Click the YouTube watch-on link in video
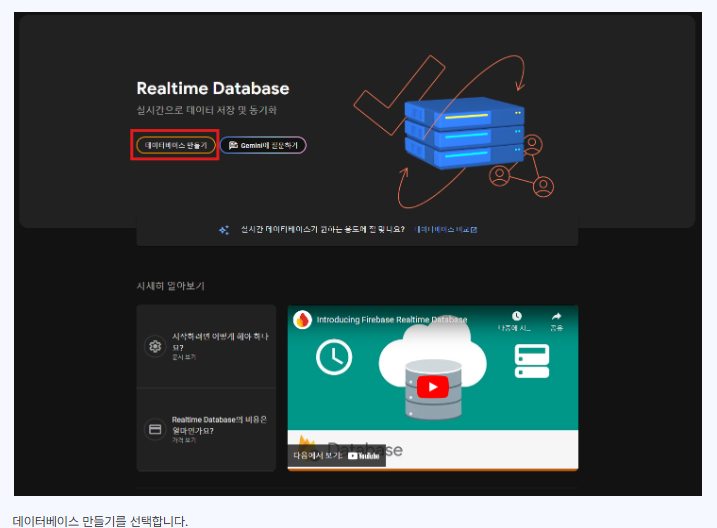 (x=337, y=456)
